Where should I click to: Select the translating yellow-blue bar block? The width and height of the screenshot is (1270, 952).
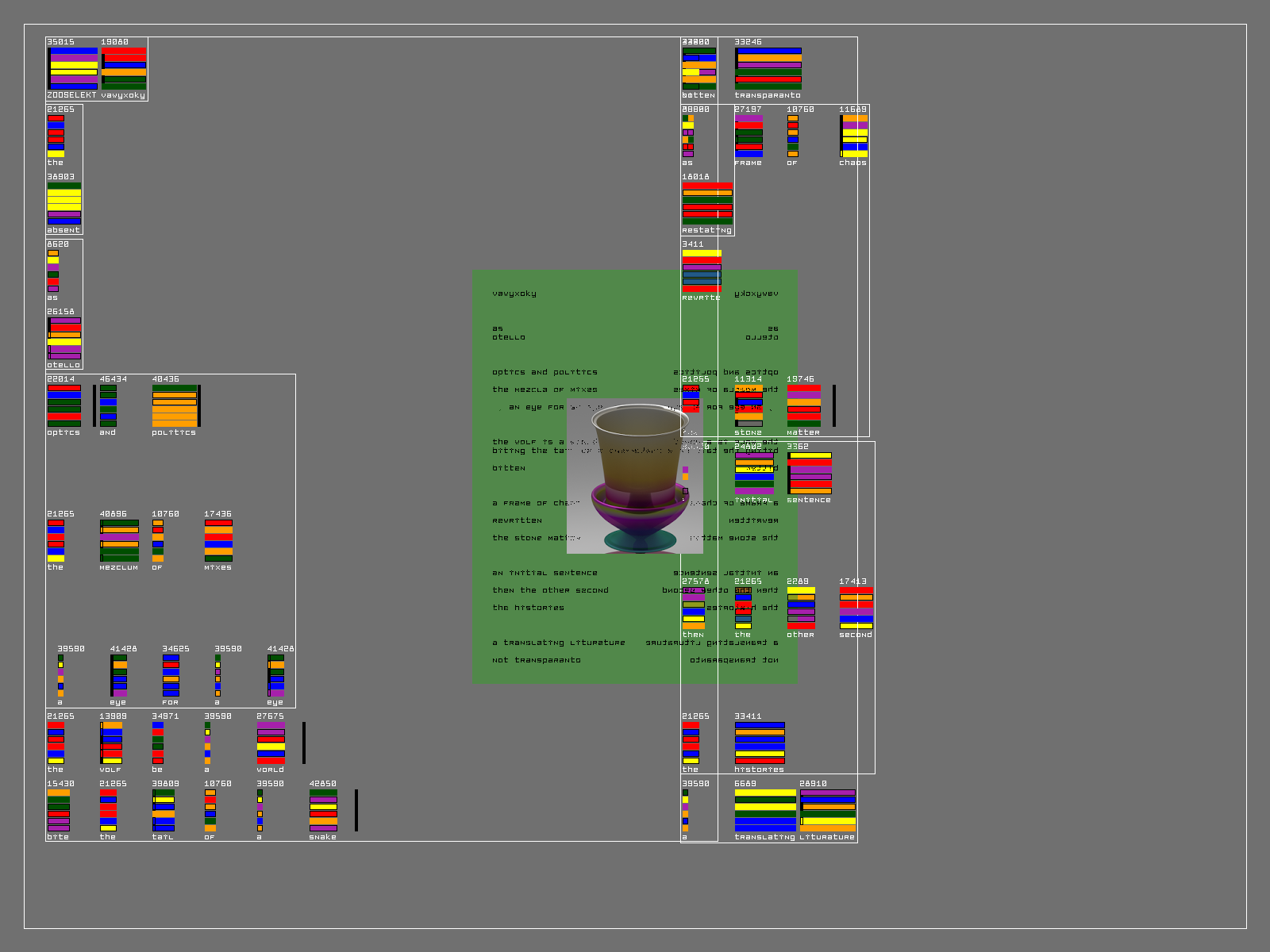[765, 810]
